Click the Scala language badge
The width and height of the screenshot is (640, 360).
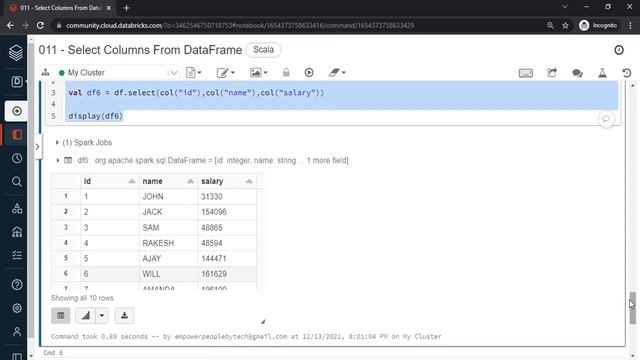coord(263,50)
